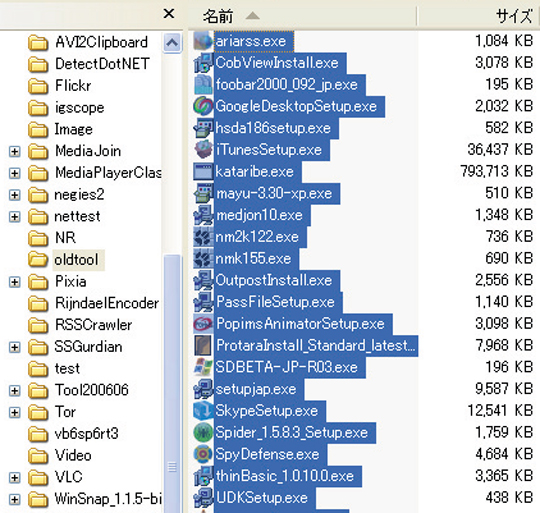540x513 pixels.
Task: Click the PopimsAnimatorSetup.exe icon
Action: [203, 324]
